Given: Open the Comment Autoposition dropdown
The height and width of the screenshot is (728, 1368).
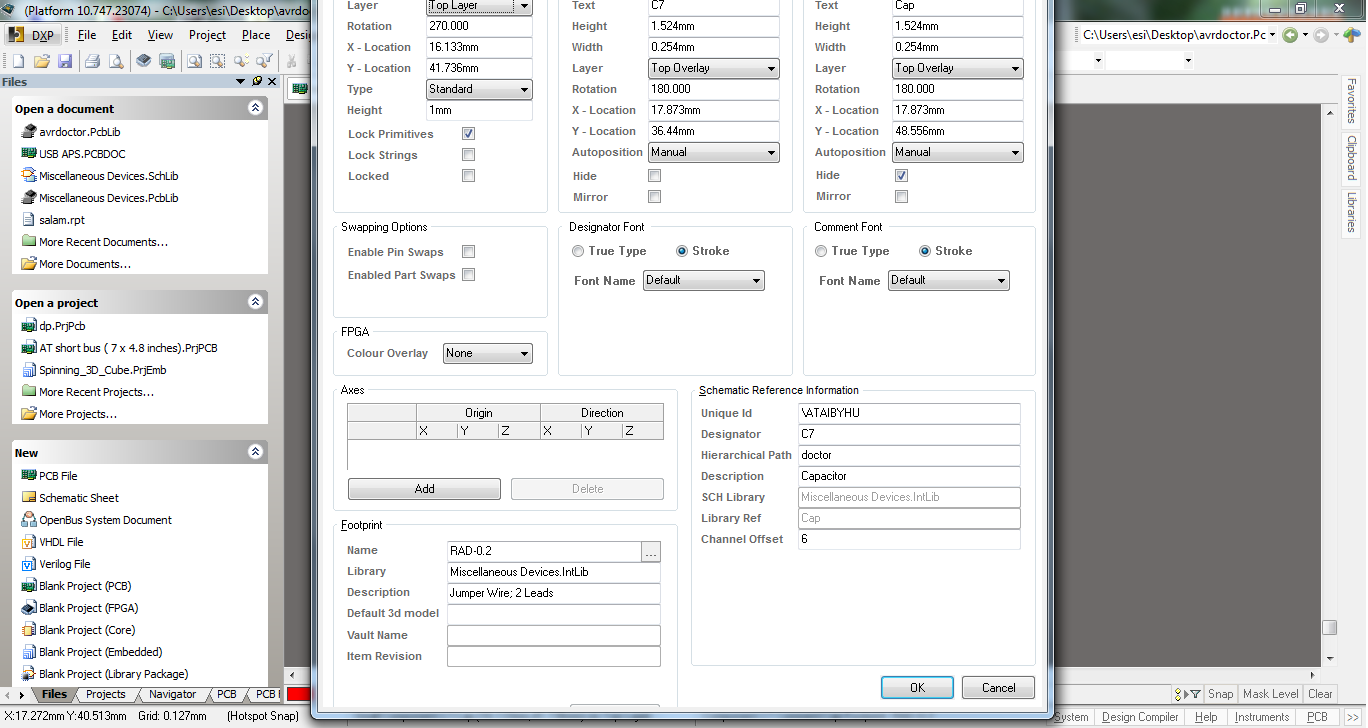Looking at the screenshot, I should [x=958, y=152].
